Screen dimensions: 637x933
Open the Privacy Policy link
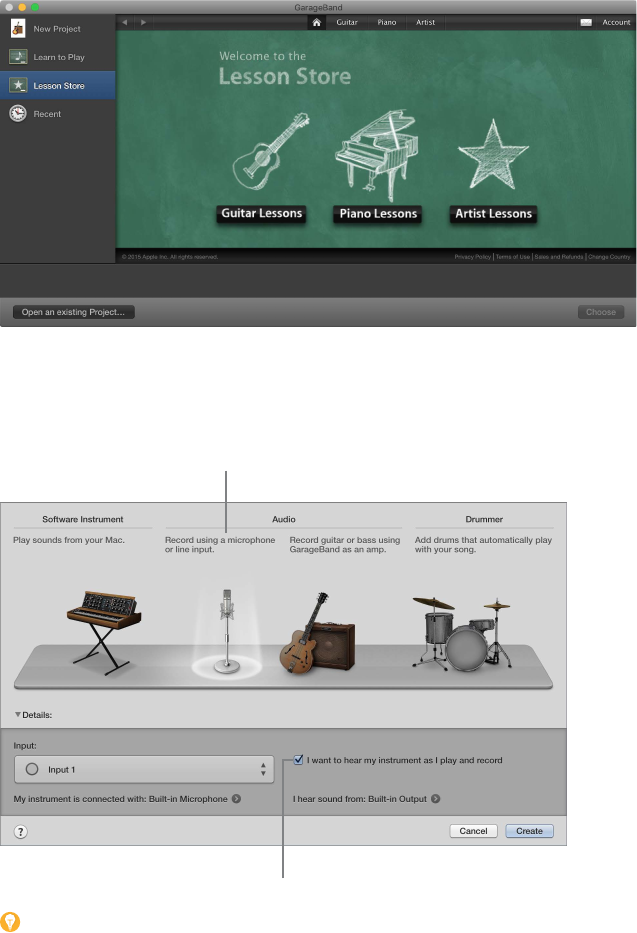pos(473,257)
